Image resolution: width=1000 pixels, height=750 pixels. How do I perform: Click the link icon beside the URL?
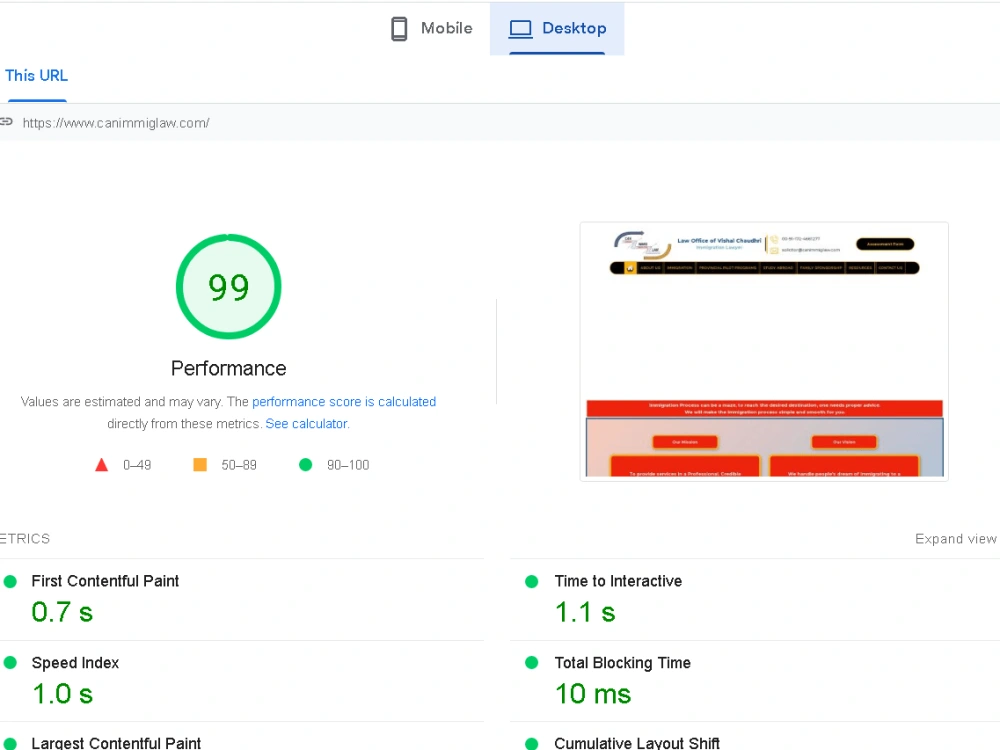(x=6, y=122)
